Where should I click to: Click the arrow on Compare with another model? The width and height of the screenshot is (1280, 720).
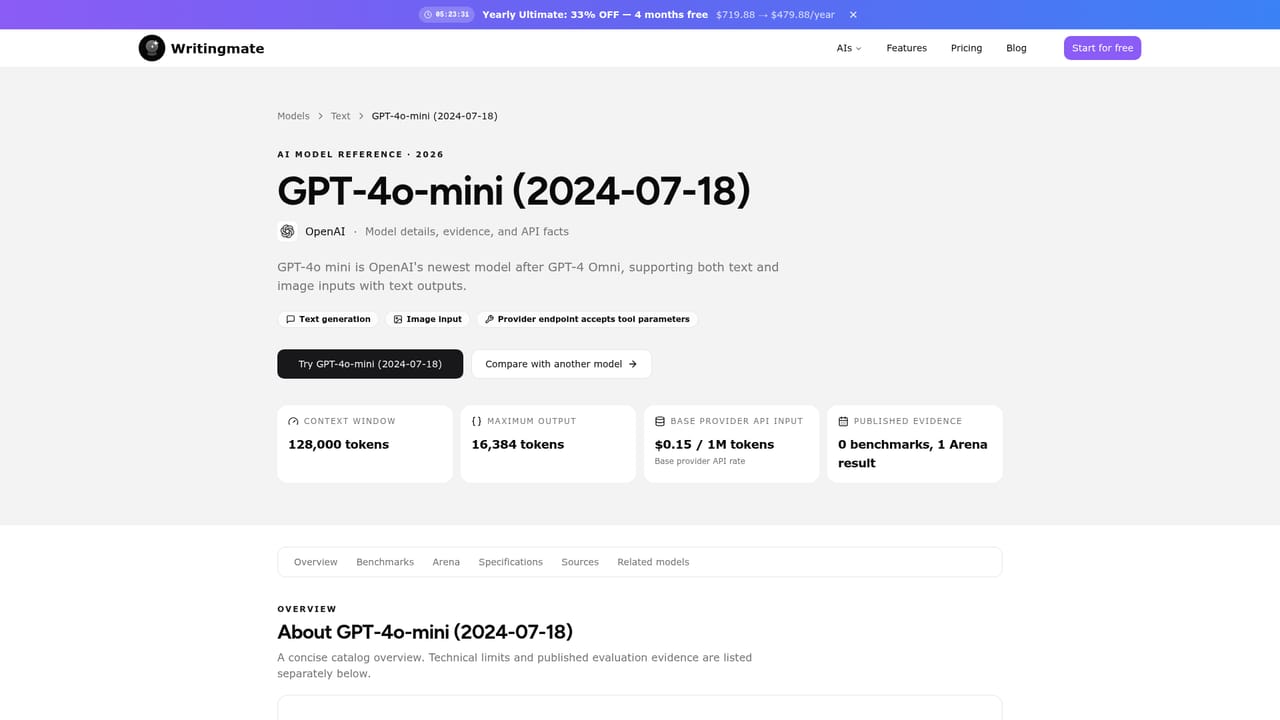(x=633, y=364)
